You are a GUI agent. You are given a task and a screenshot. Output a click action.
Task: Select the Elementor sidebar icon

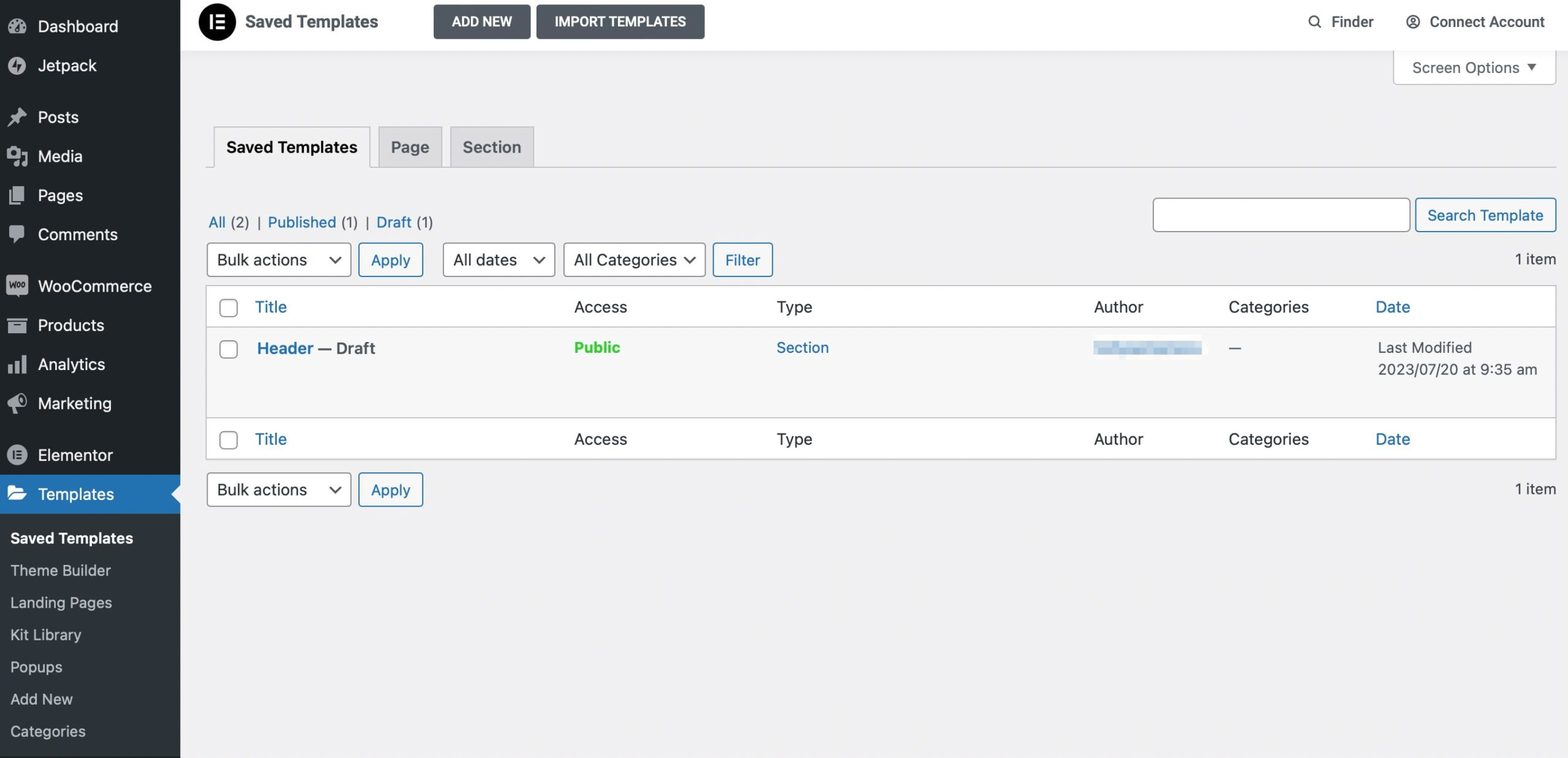(x=17, y=455)
